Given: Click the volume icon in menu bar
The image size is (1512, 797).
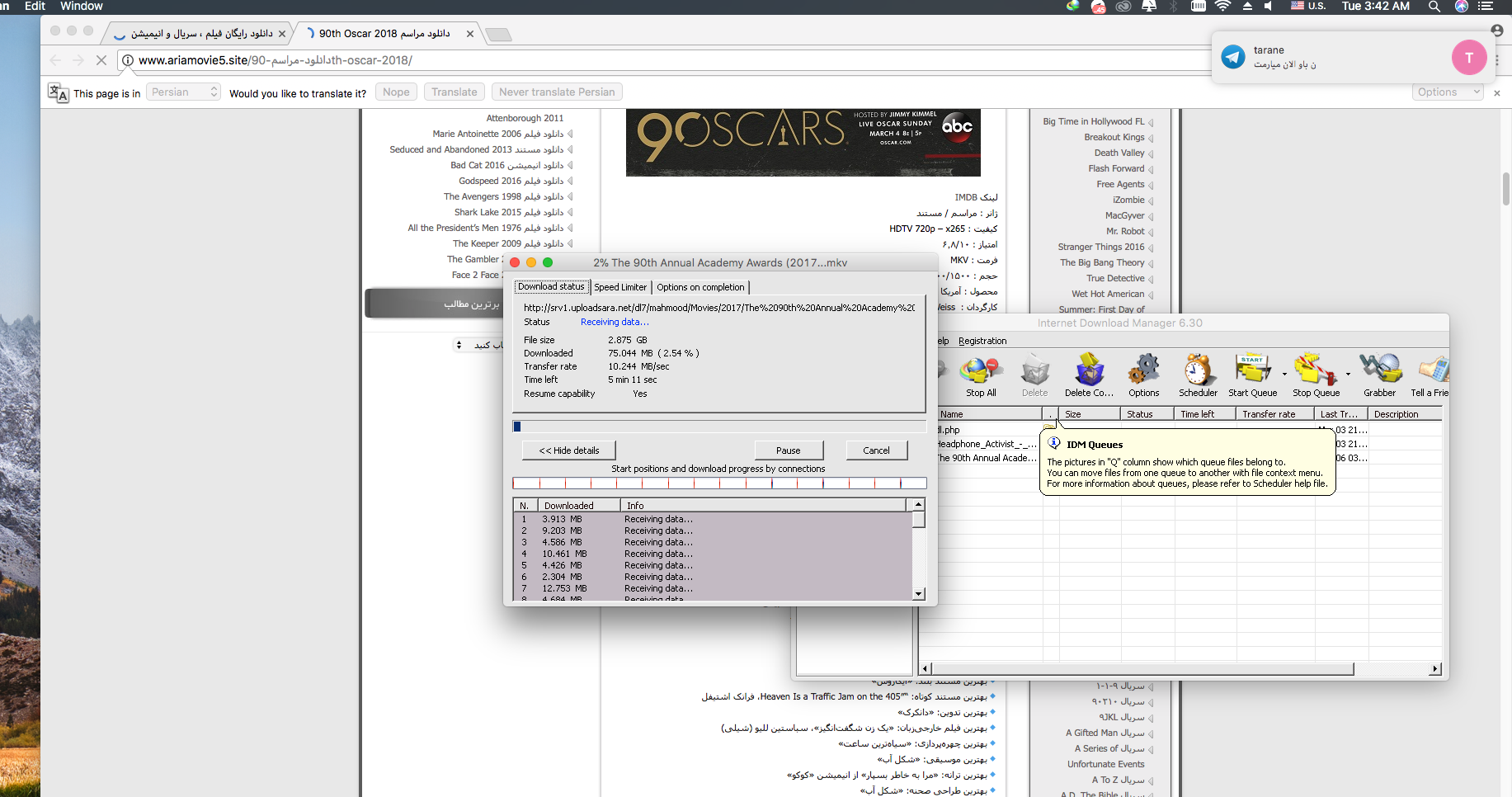Looking at the screenshot, I should [x=1269, y=7].
